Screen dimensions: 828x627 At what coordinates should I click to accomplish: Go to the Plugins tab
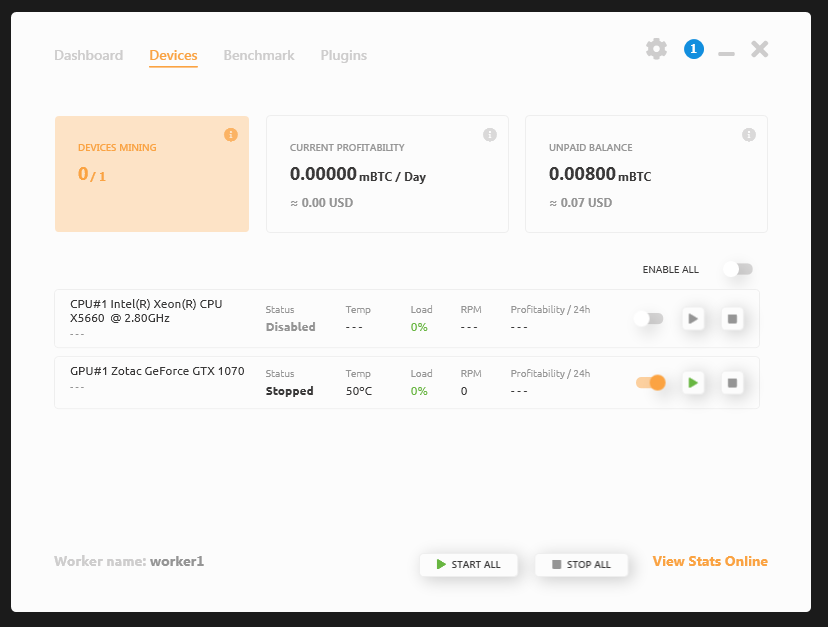tap(343, 56)
